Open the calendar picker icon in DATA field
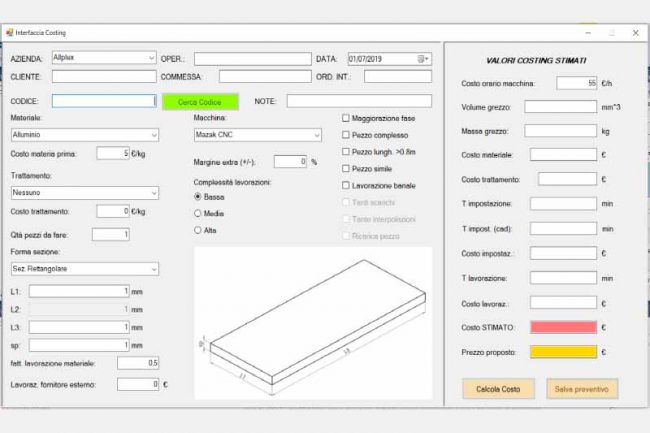 coord(423,59)
